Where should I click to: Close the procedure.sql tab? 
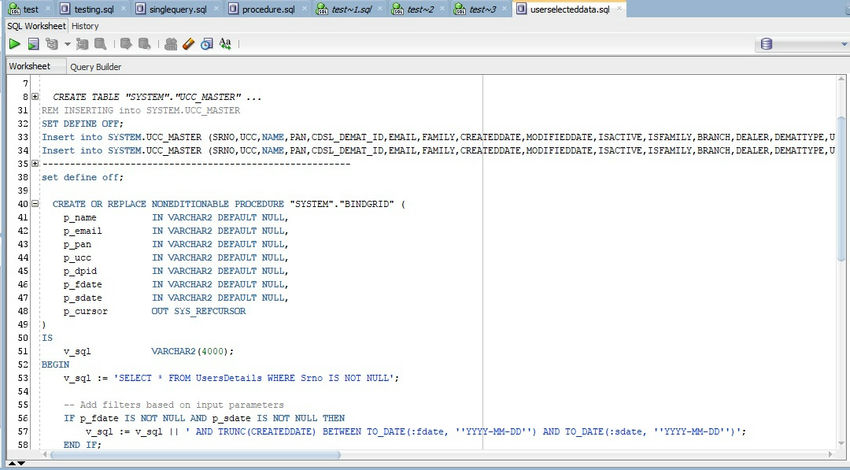coord(304,9)
